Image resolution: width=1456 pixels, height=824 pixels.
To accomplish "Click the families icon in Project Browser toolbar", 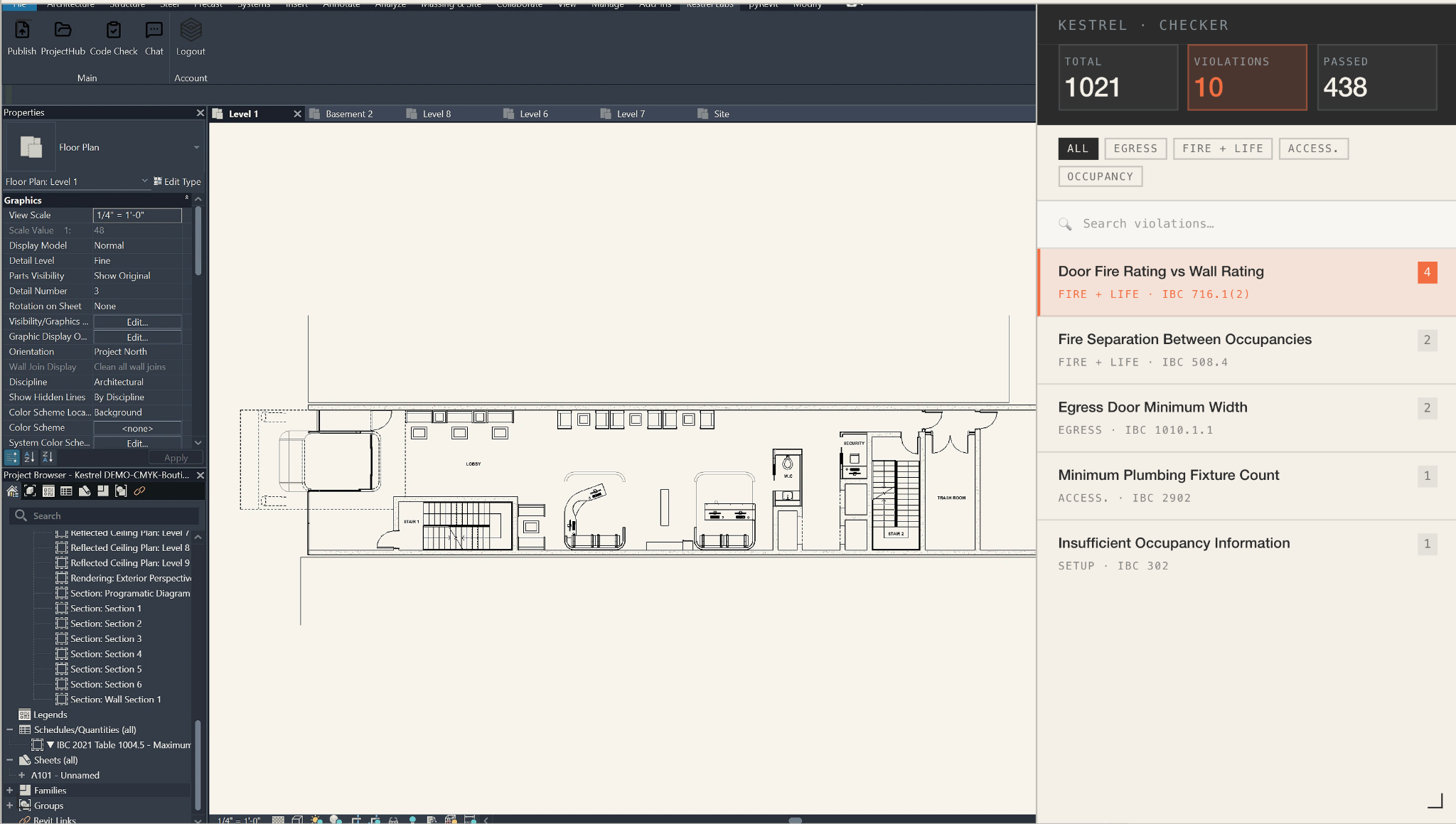I will coord(103,491).
